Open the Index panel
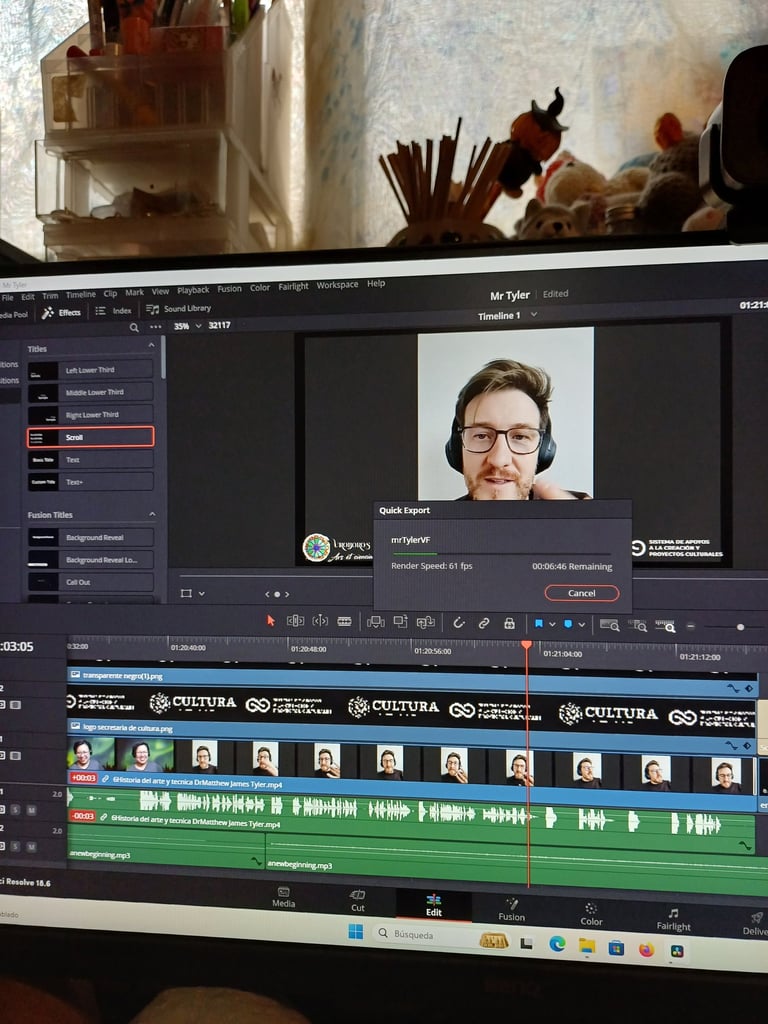 pyautogui.click(x=114, y=311)
